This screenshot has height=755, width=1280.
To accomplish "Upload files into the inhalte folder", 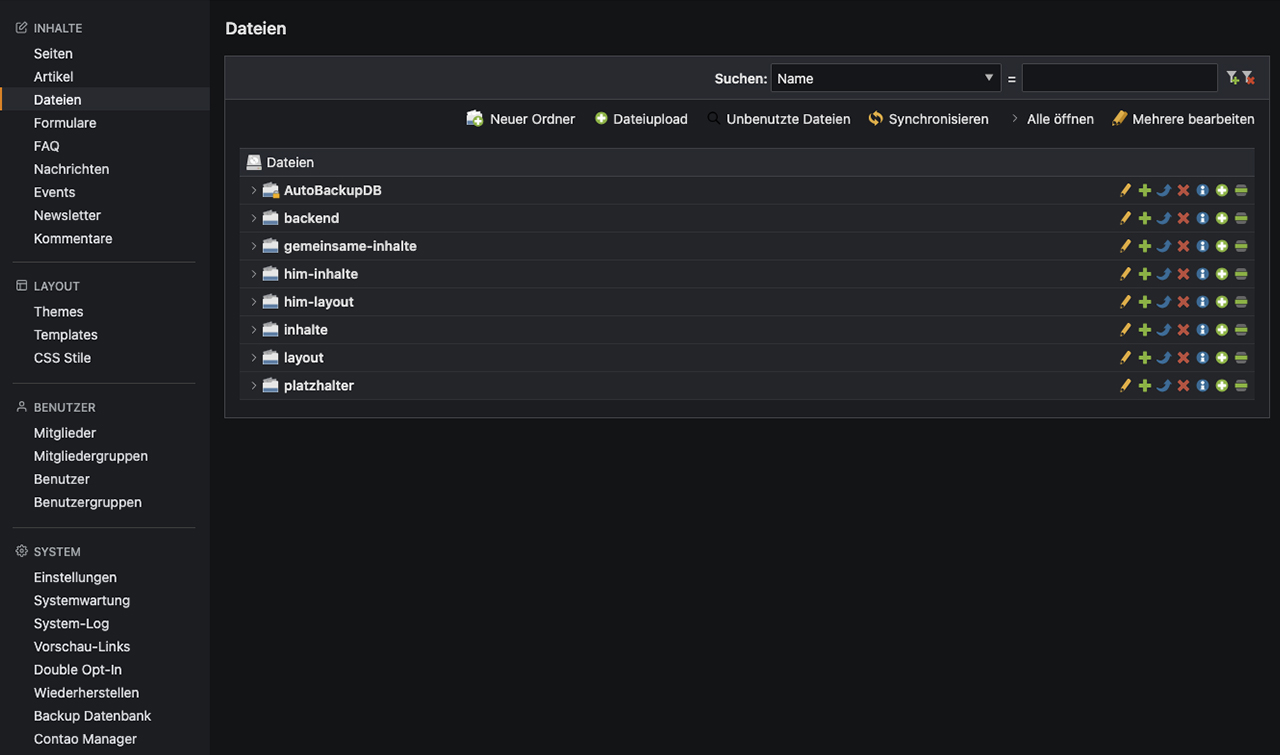I will [x=1221, y=330].
